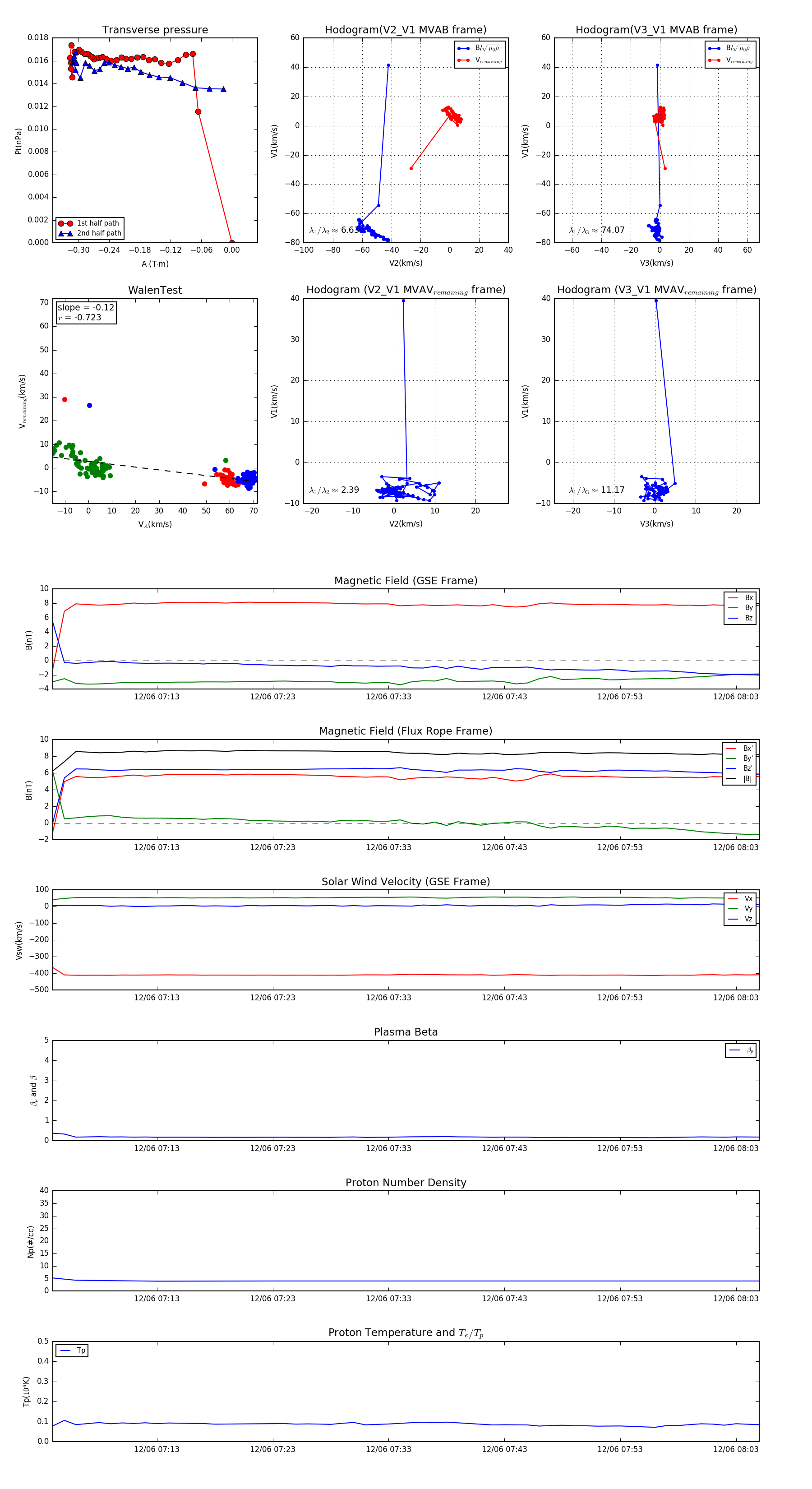Screen dimensions: 812x1489
Task: Click the "A (T·m)" x-axis label
Action: coord(155,264)
